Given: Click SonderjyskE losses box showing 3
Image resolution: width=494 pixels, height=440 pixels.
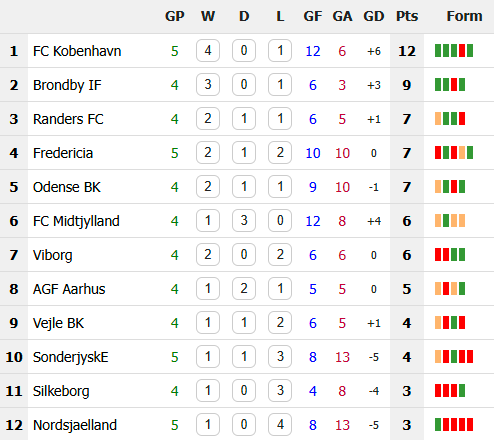Looking at the screenshot, I should pyautogui.click(x=280, y=357).
